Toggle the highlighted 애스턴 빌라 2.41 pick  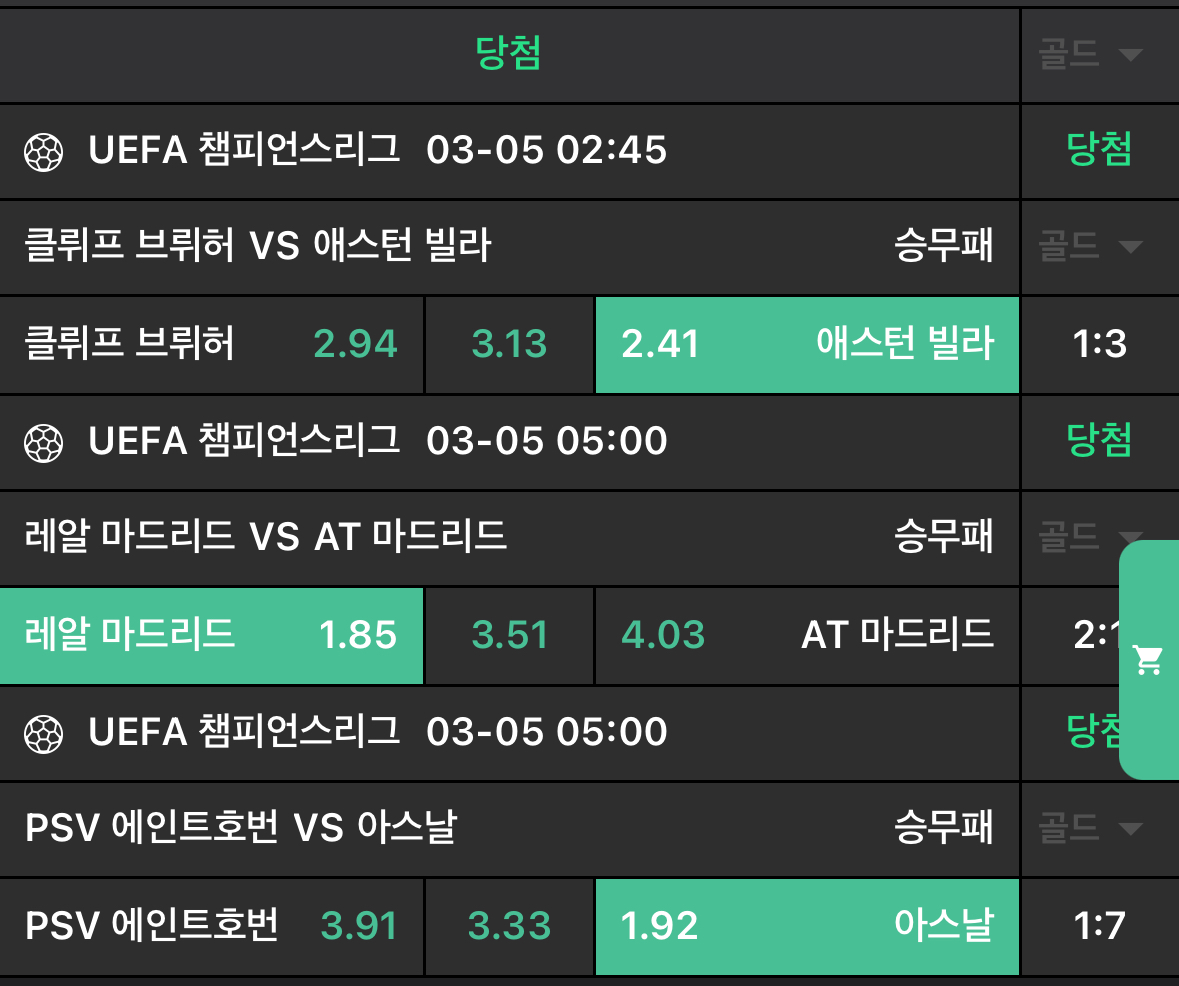pos(807,345)
